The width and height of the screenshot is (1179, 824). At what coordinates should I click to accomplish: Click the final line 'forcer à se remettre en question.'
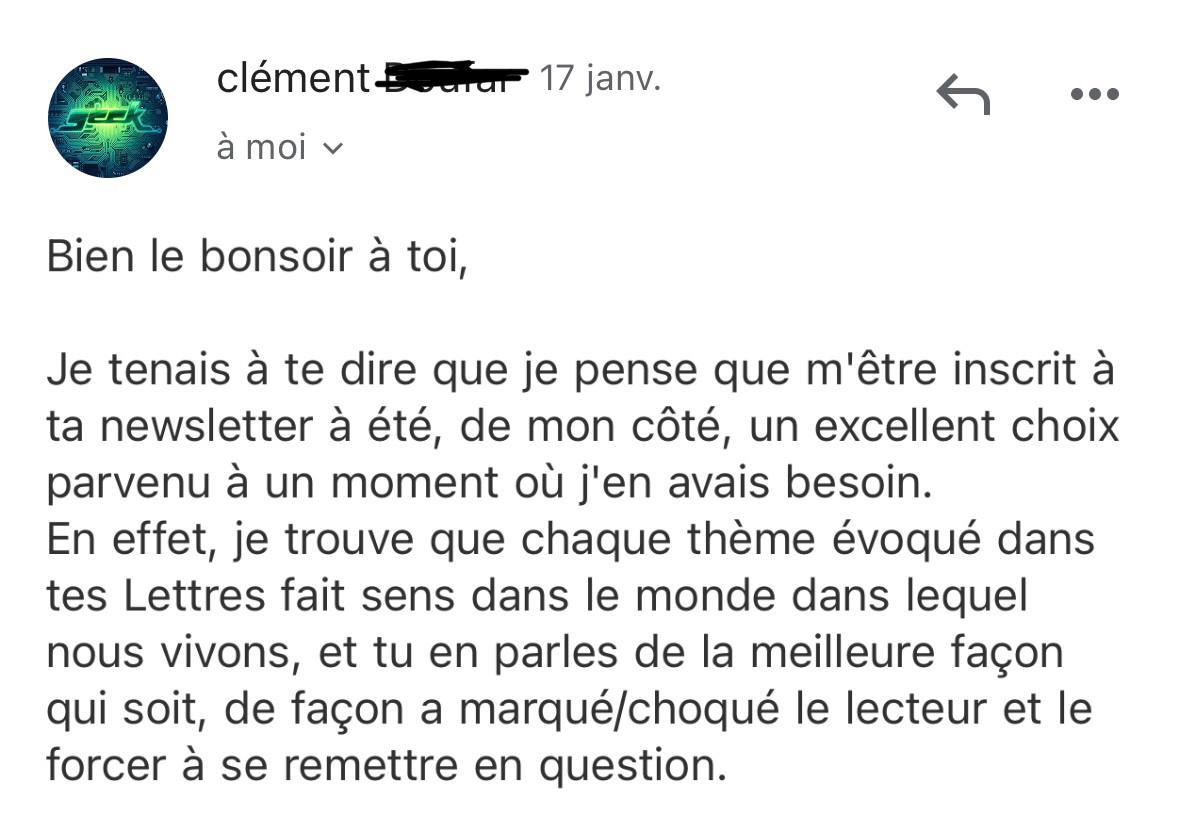pyautogui.click(x=384, y=767)
